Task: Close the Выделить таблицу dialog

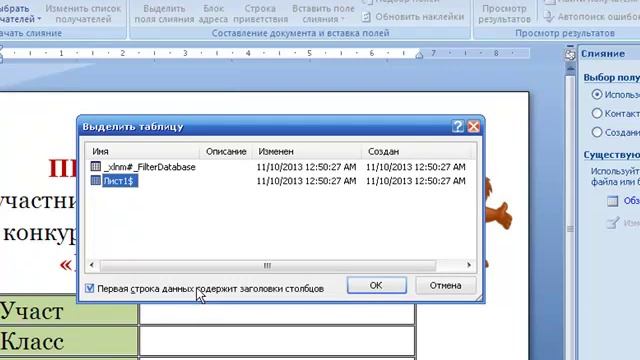Action: (473, 127)
